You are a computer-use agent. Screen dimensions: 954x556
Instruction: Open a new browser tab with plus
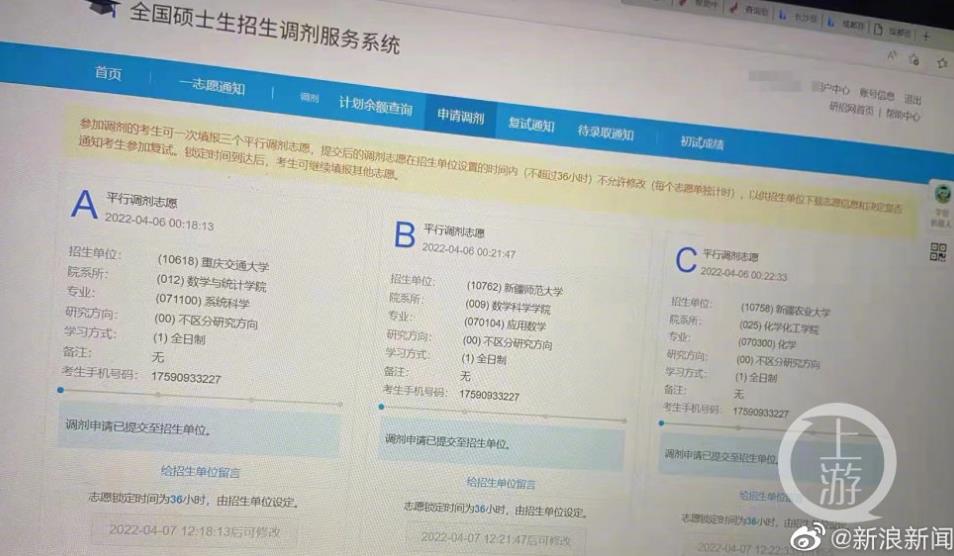926,35
